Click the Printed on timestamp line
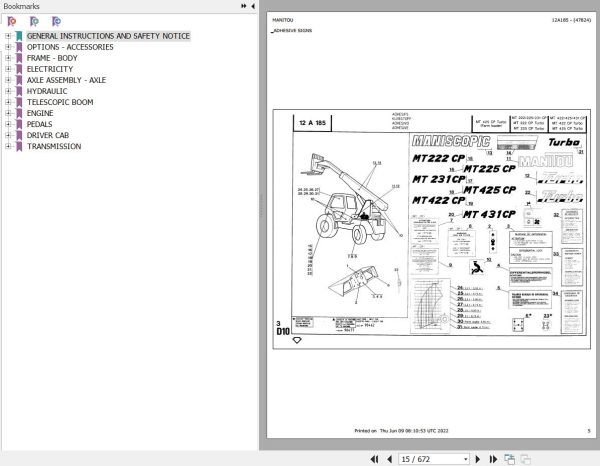The image size is (600, 466). 401,431
